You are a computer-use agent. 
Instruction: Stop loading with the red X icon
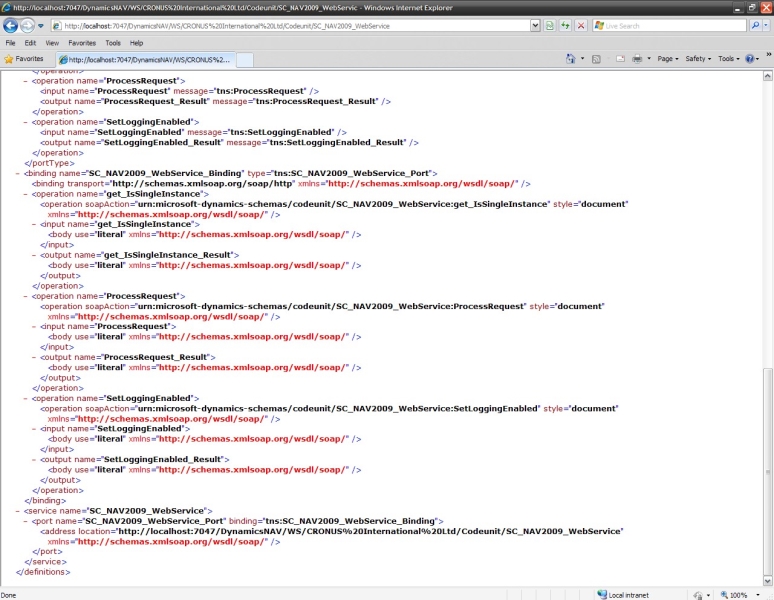pyautogui.click(x=581, y=26)
